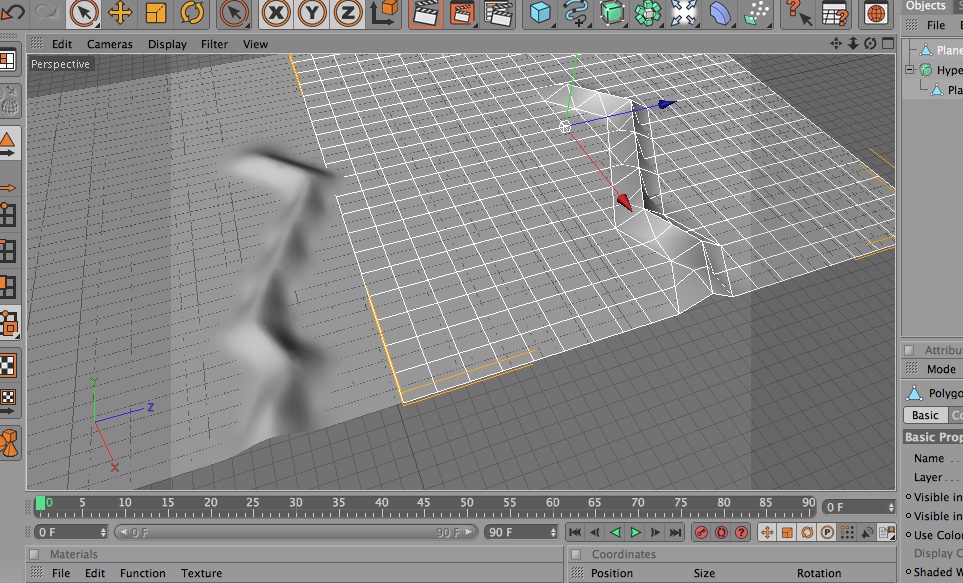Open the viewport Cameras menu
Screen dimensions: 963x583
click(109, 44)
